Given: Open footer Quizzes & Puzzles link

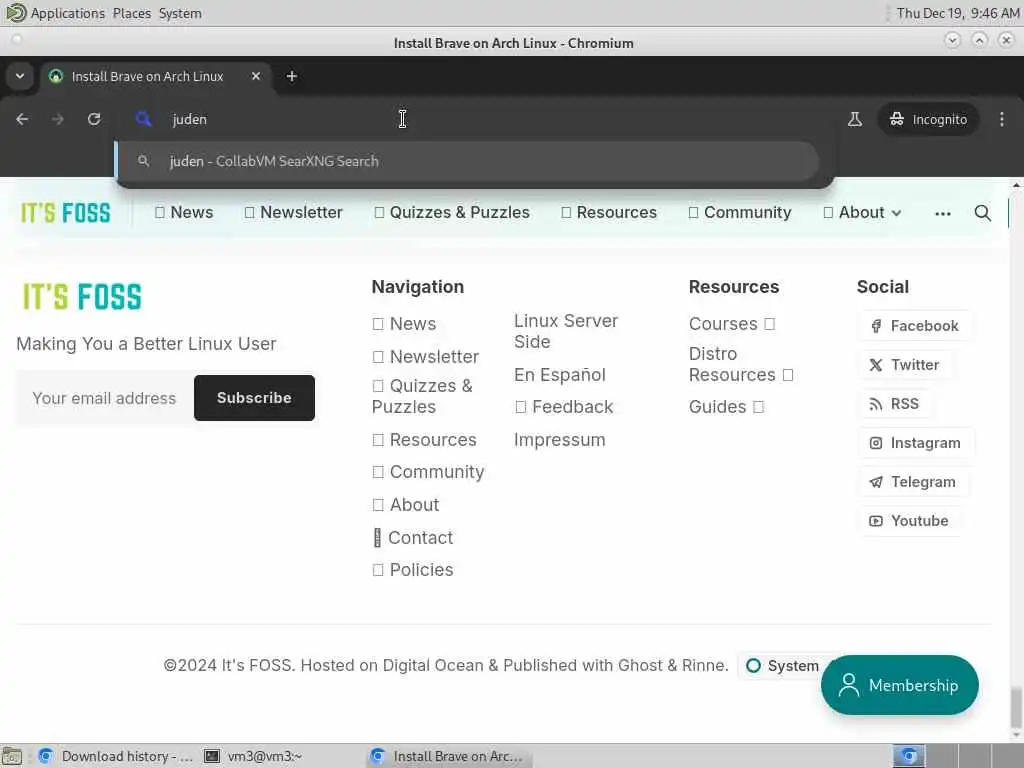Looking at the screenshot, I should point(422,396).
